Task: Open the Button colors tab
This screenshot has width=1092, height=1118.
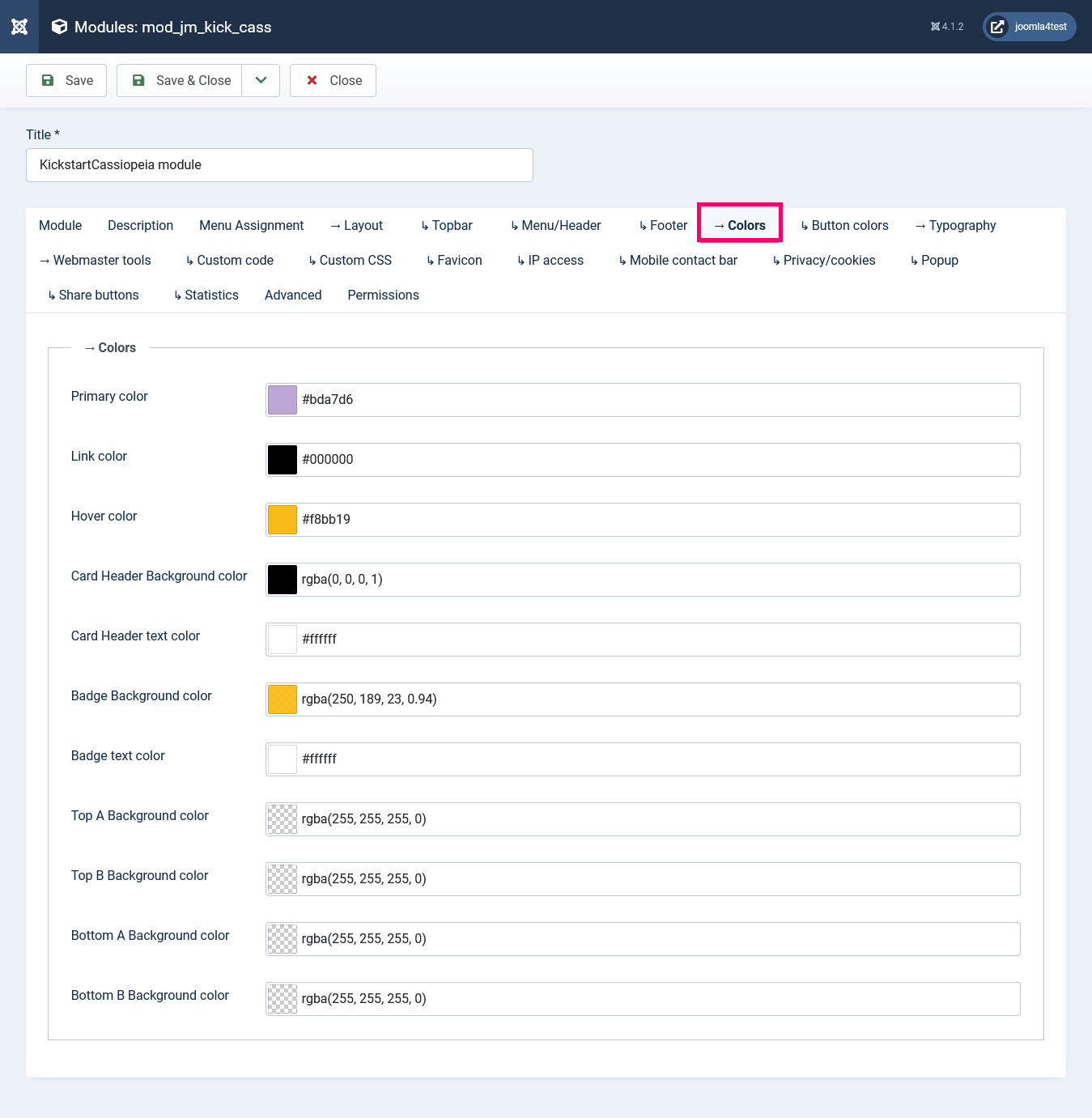Action: pyautogui.click(x=844, y=225)
